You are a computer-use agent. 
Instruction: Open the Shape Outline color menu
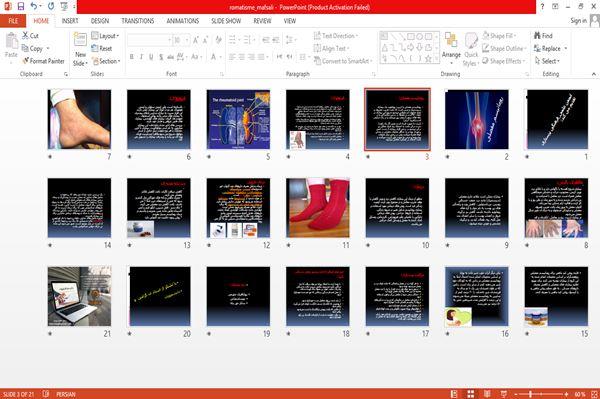tap(504, 48)
